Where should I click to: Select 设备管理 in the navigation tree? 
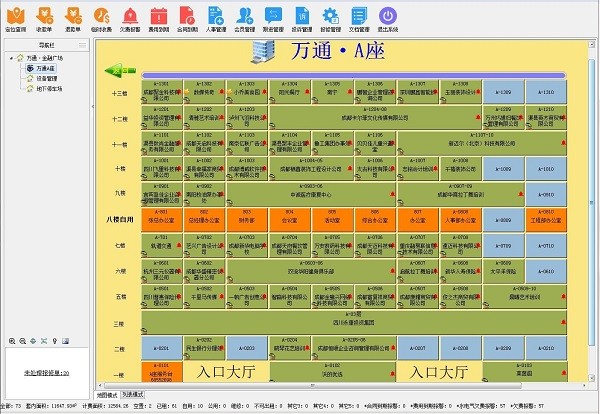(42, 78)
